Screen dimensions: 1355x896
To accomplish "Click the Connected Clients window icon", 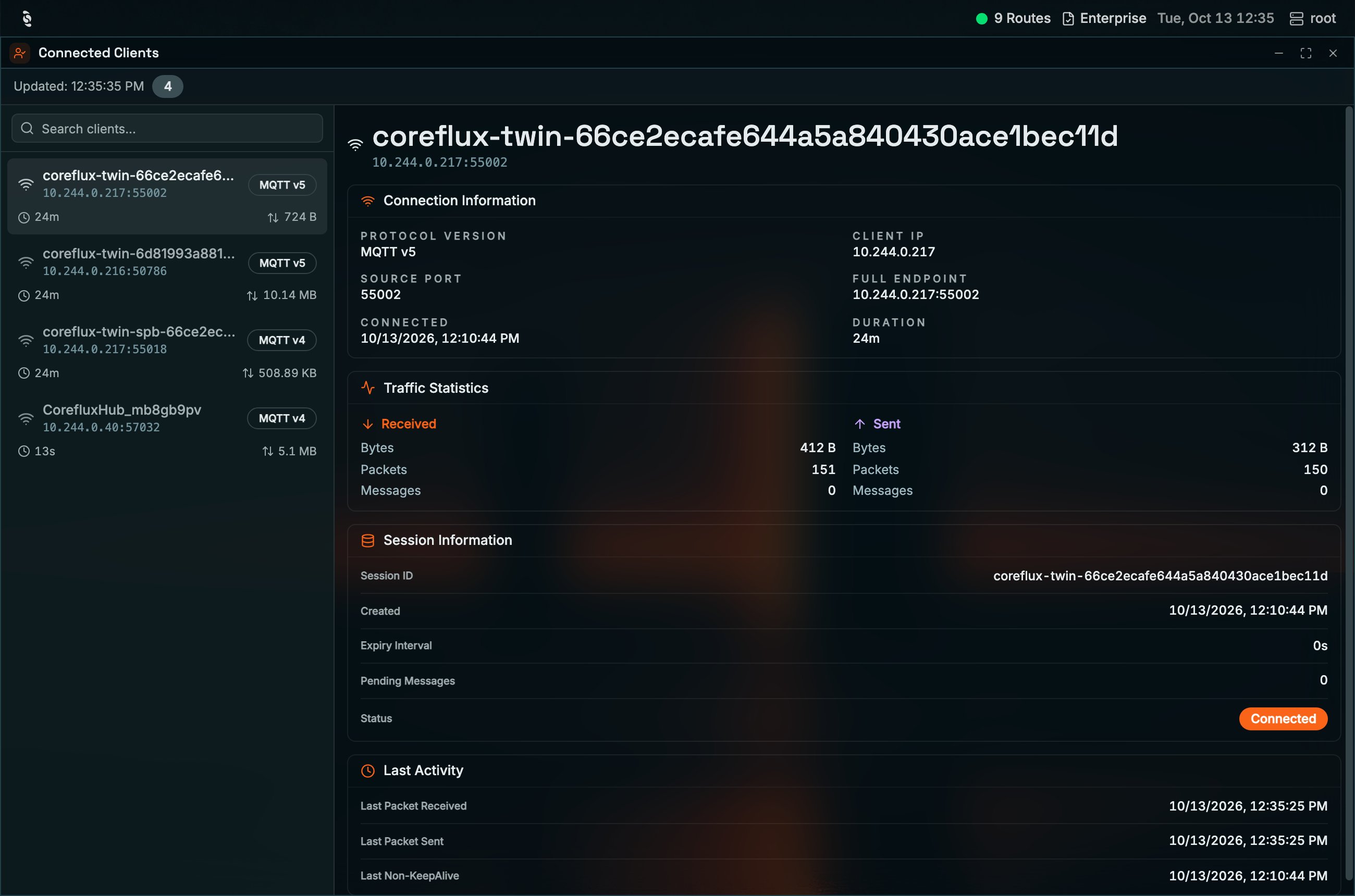I will pyautogui.click(x=19, y=53).
